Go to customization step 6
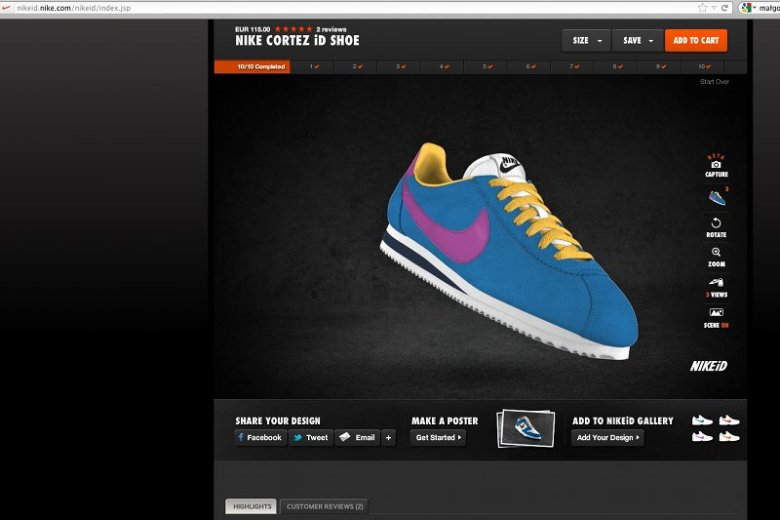Image resolution: width=780 pixels, height=520 pixels. [x=531, y=67]
